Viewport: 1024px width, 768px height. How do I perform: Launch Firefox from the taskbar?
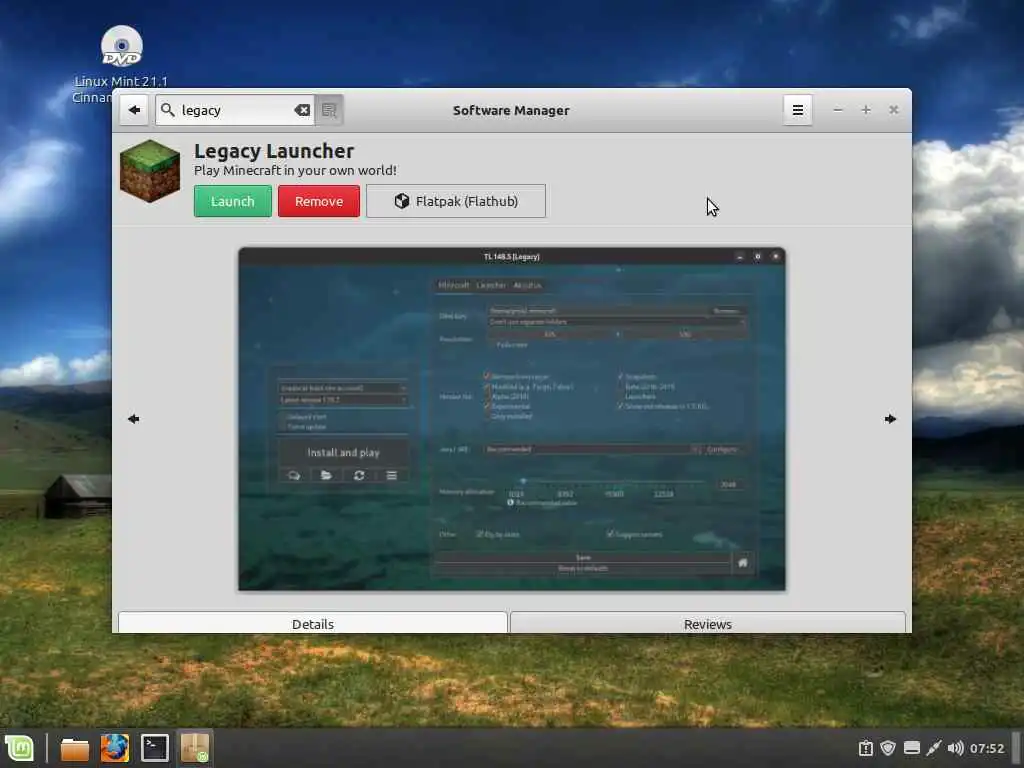click(114, 748)
